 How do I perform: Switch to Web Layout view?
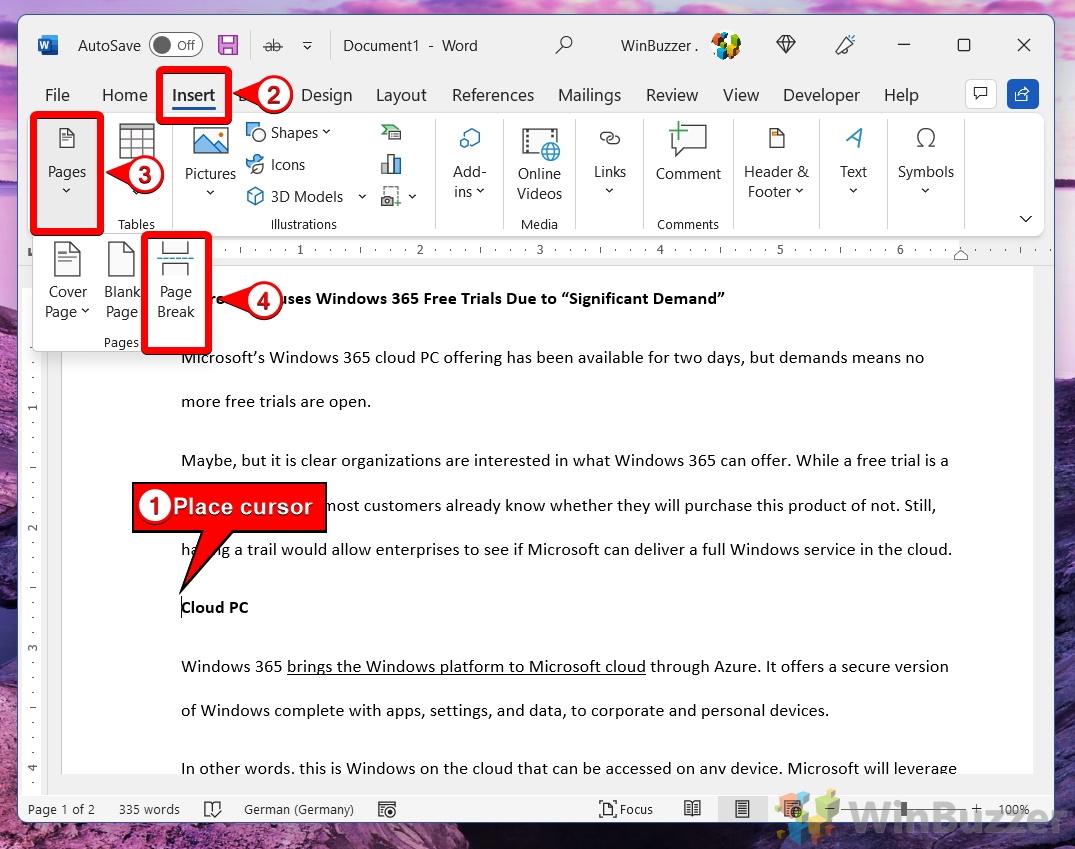point(790,809)
